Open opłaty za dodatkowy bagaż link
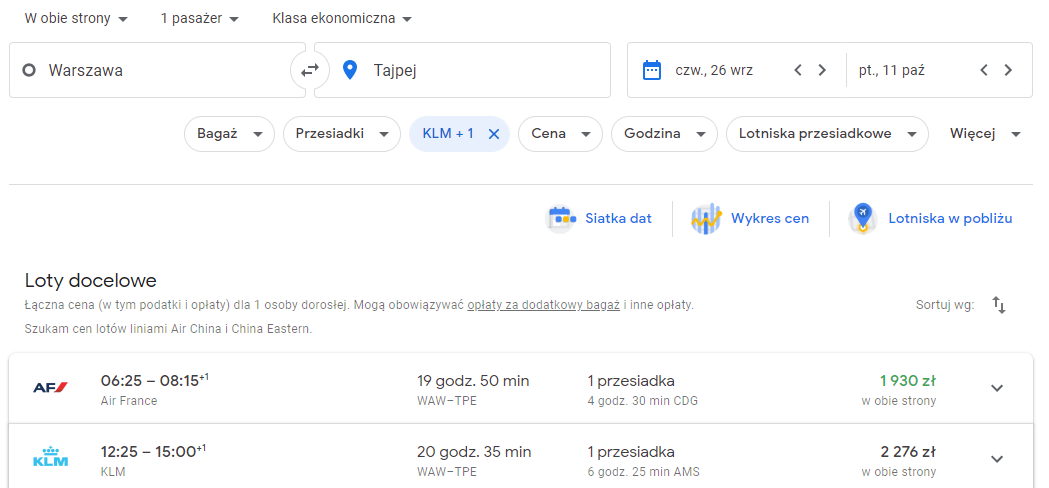1049x488 pixels. [544, 305]
